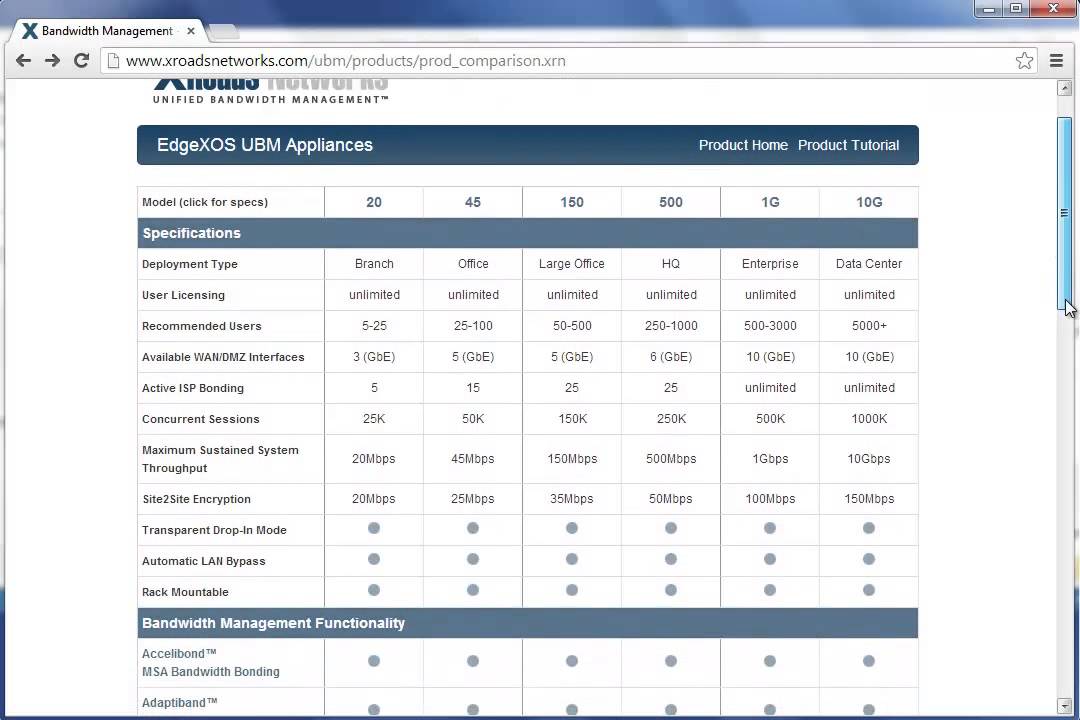Open the Product Home link

coord(743,145)
